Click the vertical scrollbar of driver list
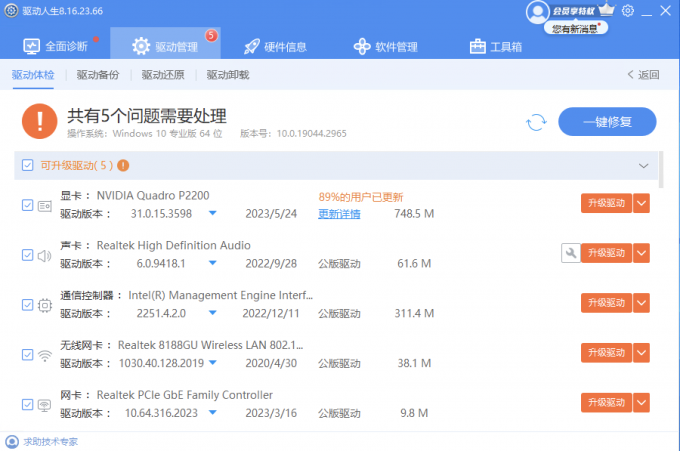Viewport: 680px width, 451px height. pos(661,170)
